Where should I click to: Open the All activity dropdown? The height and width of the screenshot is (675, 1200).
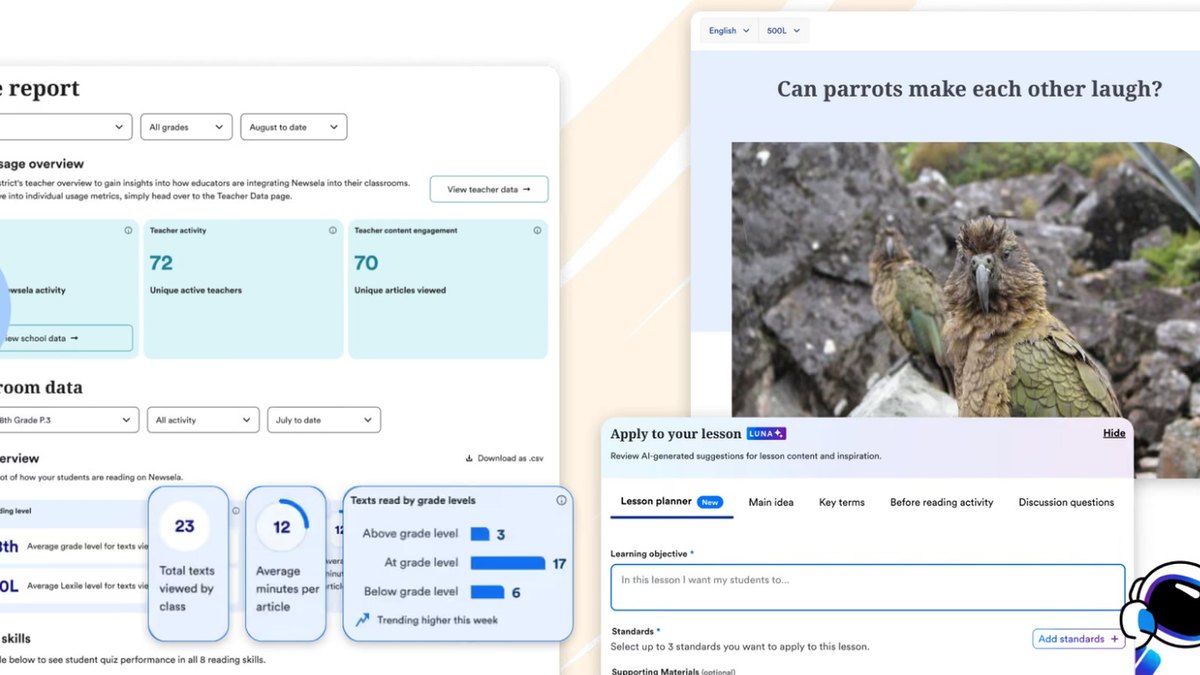click(203, 420)
